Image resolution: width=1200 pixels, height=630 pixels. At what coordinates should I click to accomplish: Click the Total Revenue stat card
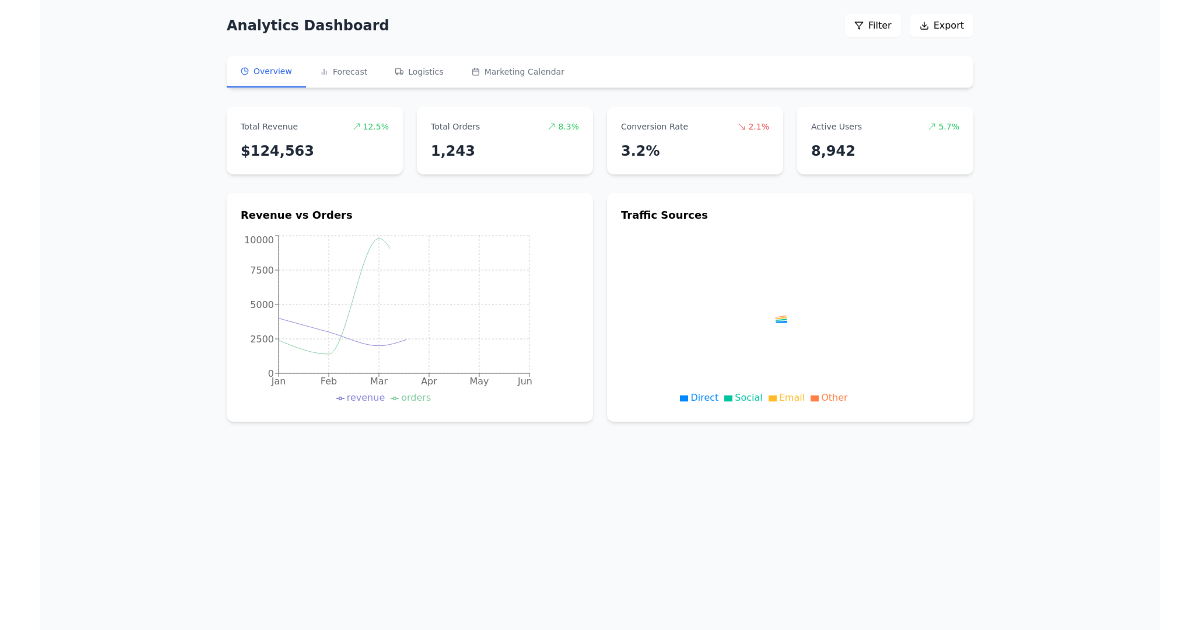coord(314,140)
